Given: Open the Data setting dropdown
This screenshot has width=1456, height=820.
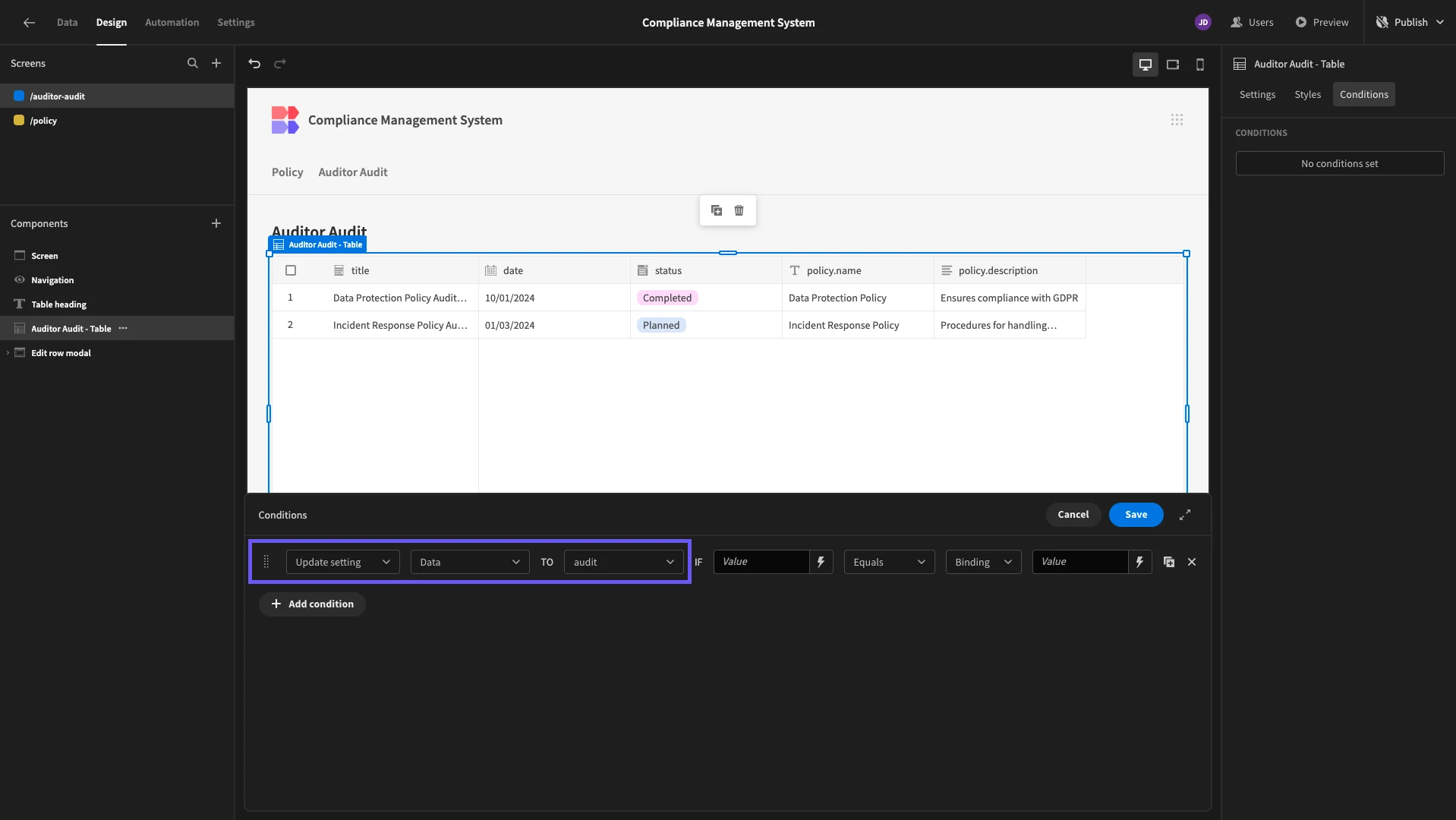Looking at the screenshot, I should pyautogui.click(x=470, y=562).
